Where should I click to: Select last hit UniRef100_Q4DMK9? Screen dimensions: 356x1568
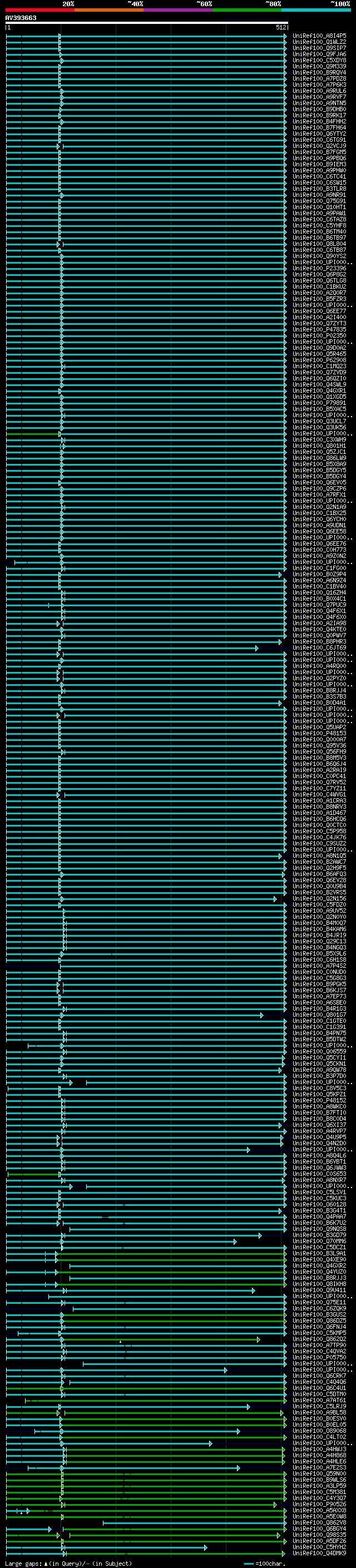click(319, 1552)
